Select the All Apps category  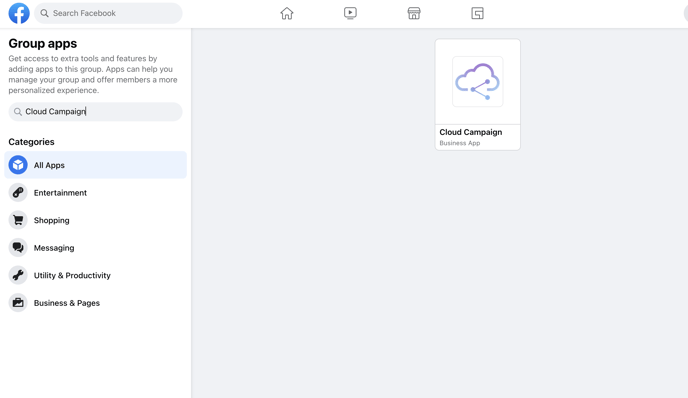click(95, 165)
